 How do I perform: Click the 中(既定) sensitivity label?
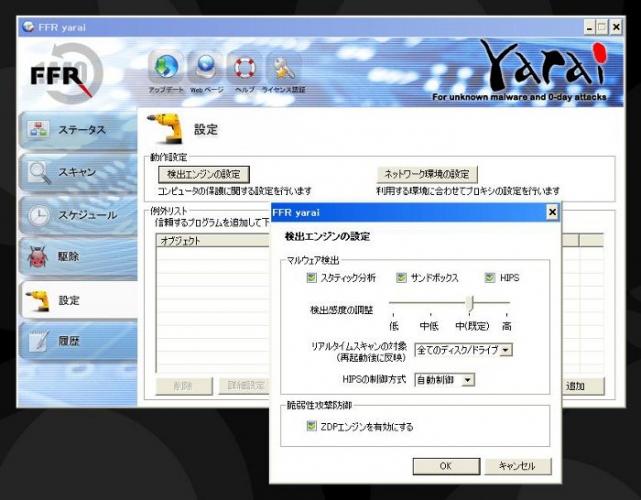click(473, 326)
